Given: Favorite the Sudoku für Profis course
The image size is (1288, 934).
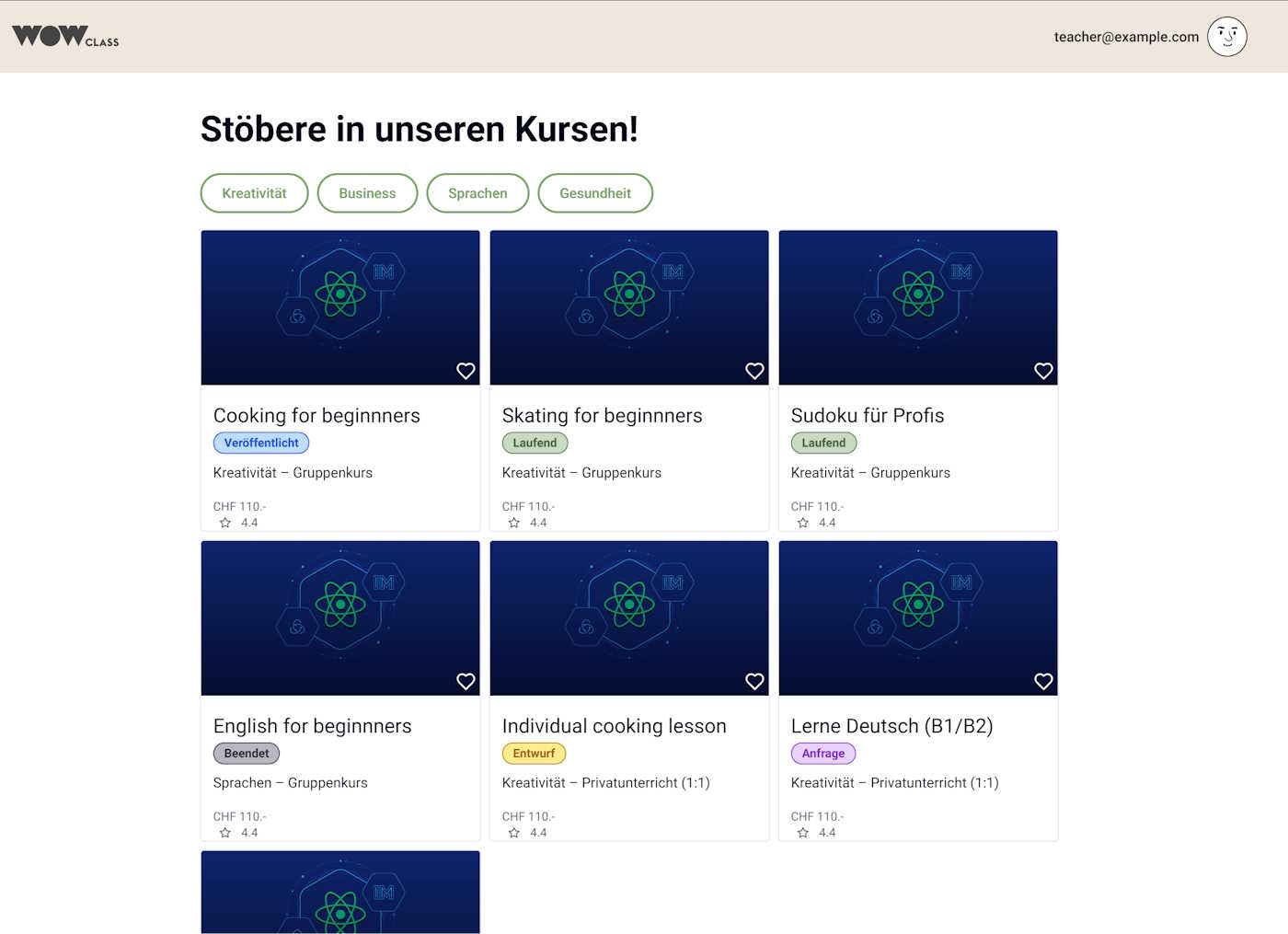Looking at the screenshot, I should tap(1043, 371).
